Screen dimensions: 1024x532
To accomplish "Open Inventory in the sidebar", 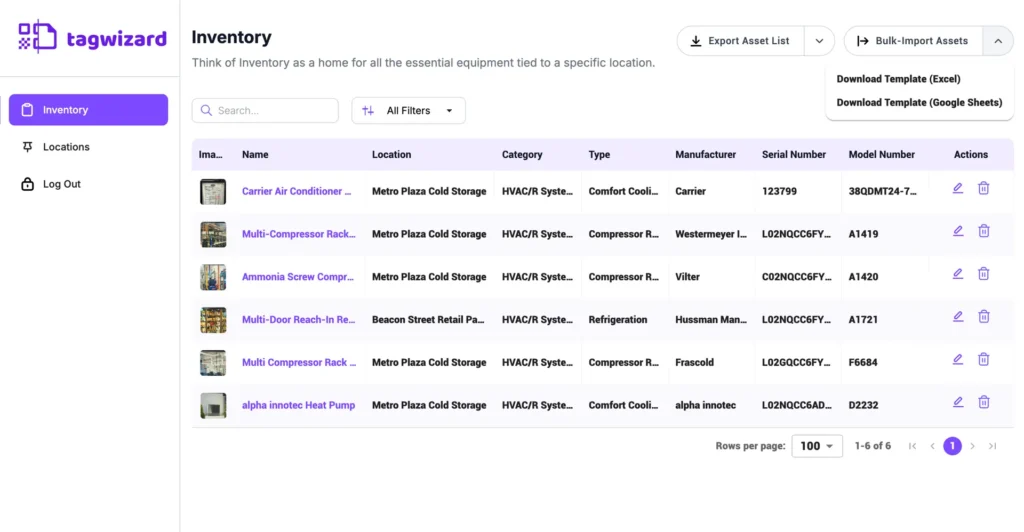I will coord(88,110).
